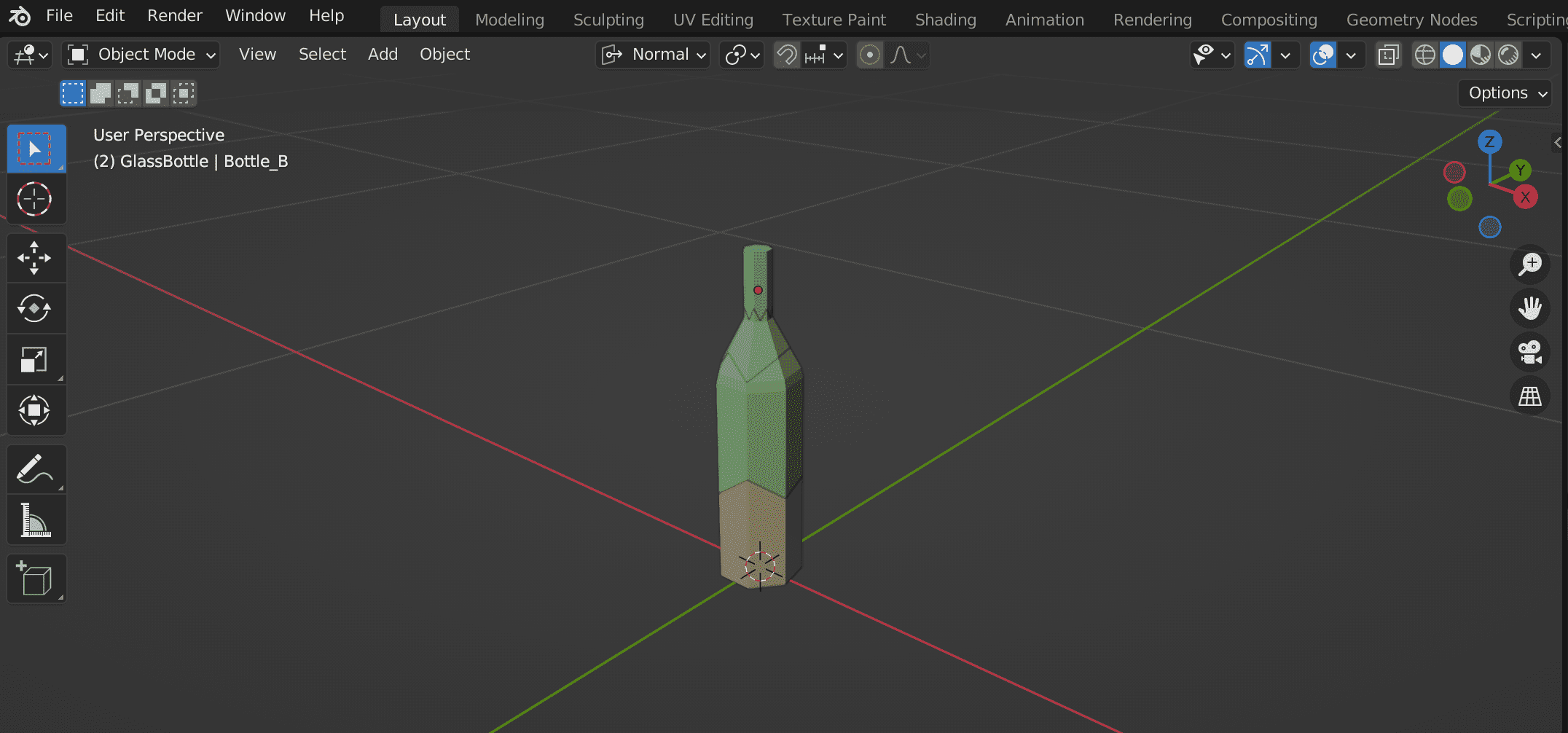Select the Layout workspace tab
This screenshot has height=733, width=1568.
(x=420, y=20)
